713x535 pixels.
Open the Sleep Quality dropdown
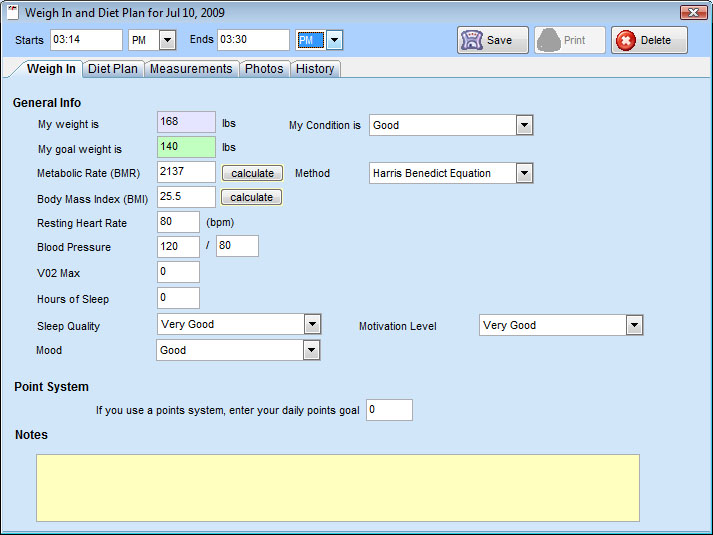[312, 324]
